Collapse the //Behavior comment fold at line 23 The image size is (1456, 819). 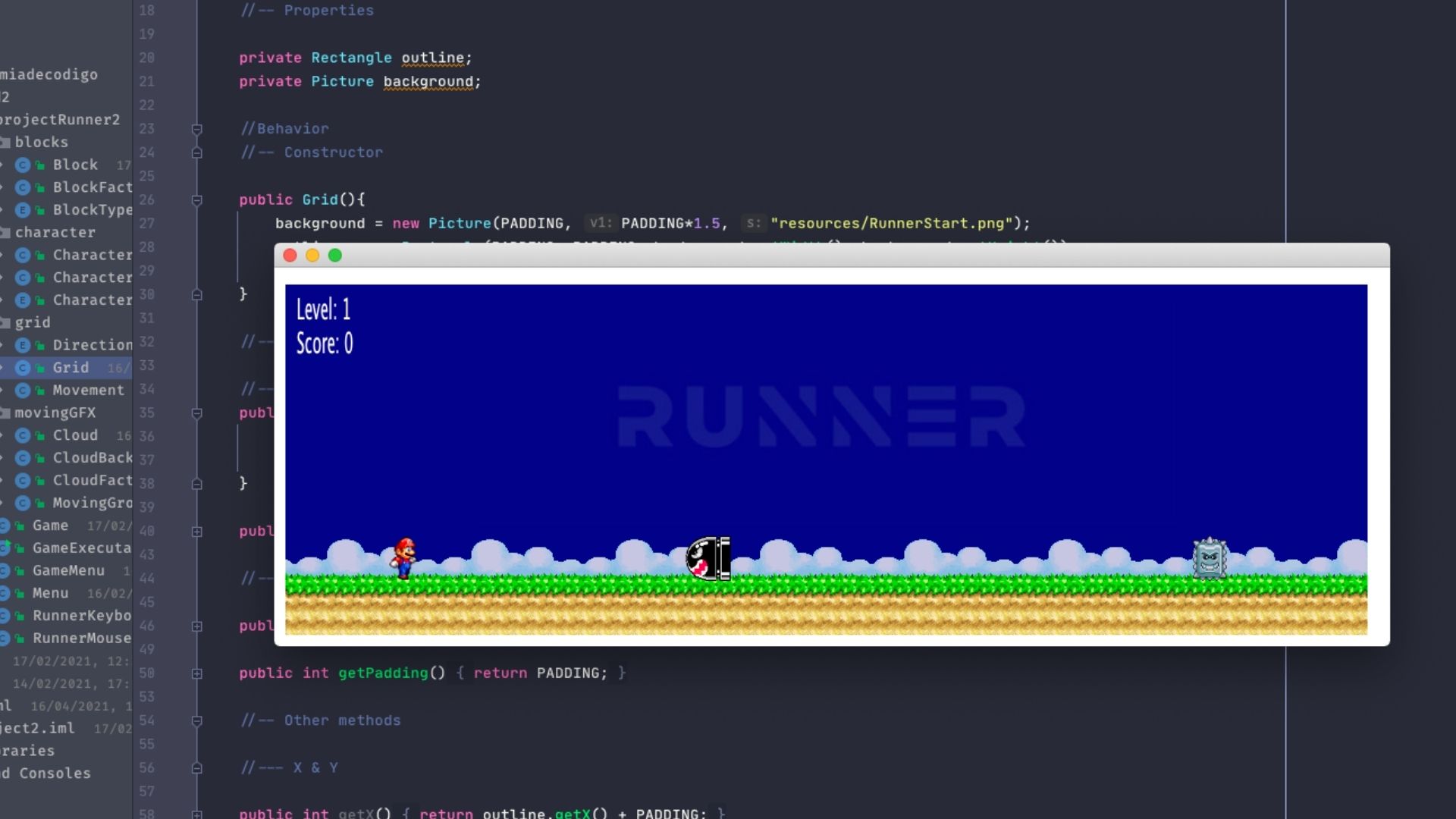coord(196,129)
